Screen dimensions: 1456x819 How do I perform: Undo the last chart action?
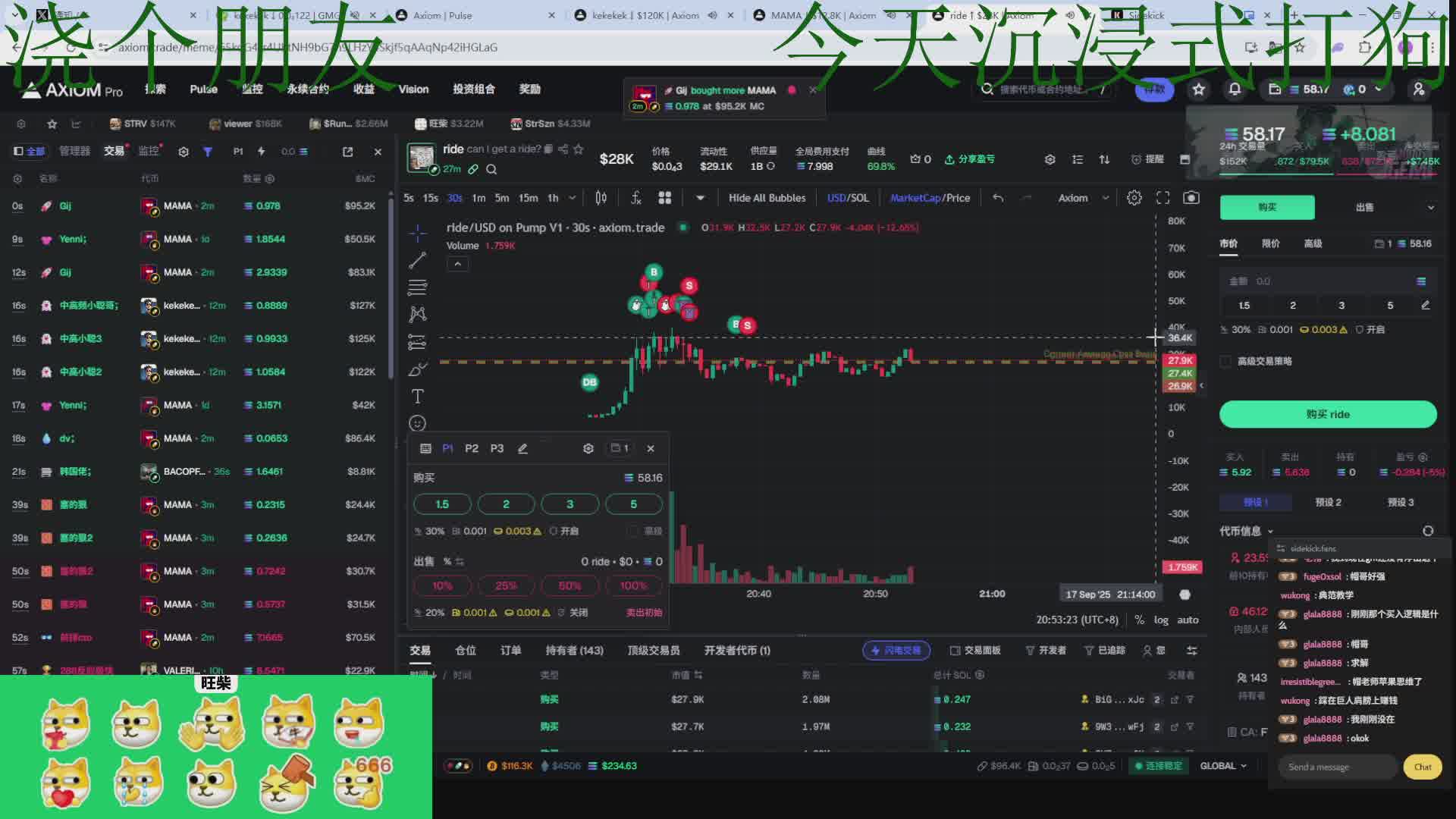click(998, 198)
